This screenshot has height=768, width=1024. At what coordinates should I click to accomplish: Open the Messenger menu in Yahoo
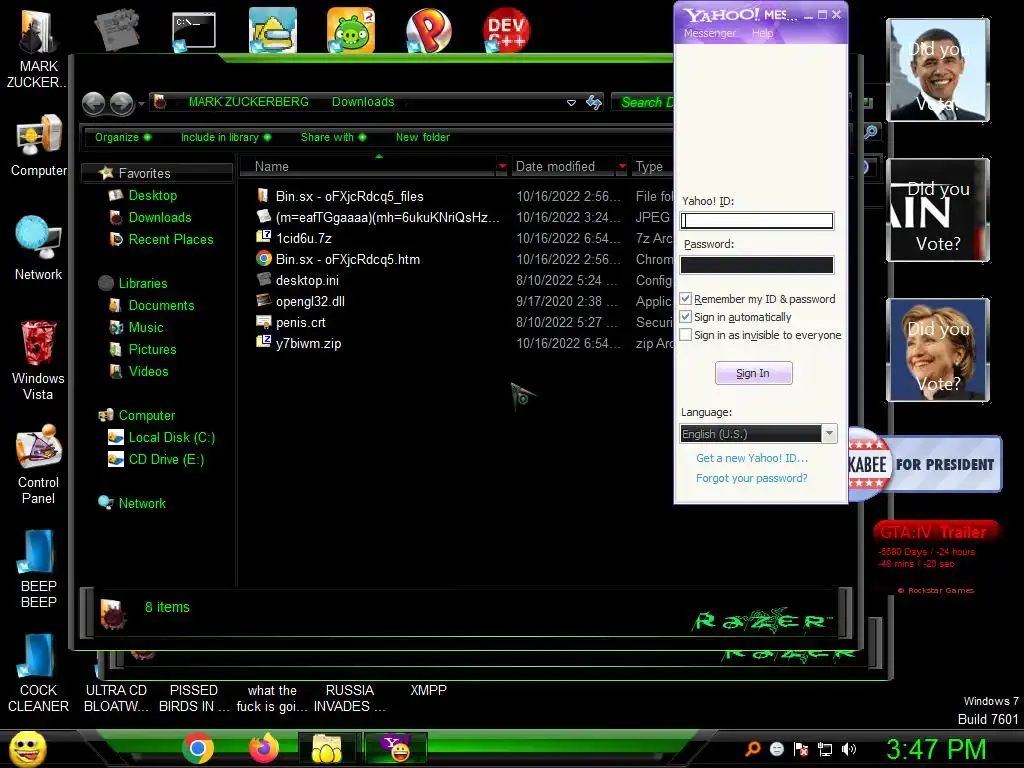pos(710,33)
